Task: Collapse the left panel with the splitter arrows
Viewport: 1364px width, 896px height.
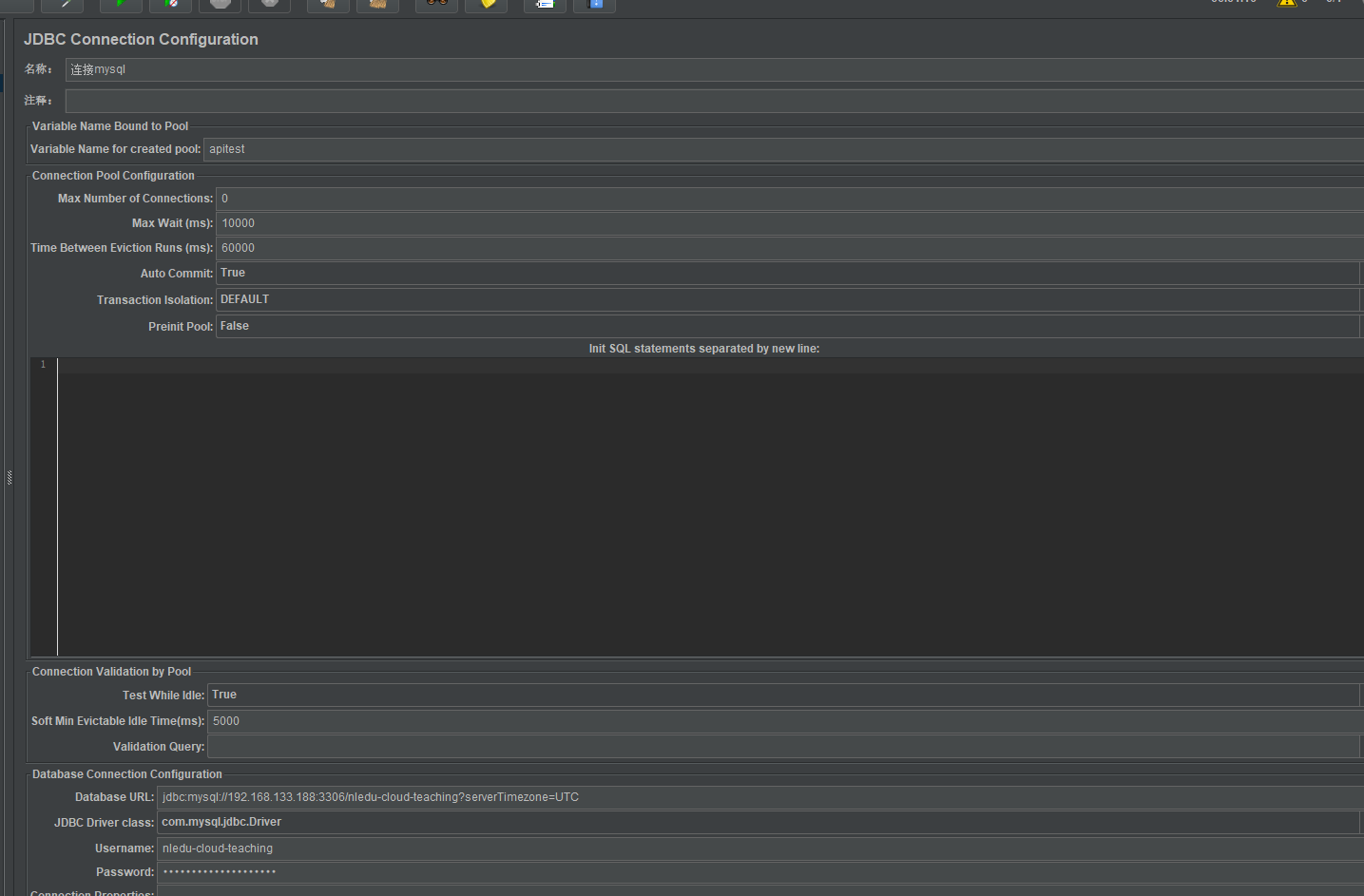Action: [10, 478]
